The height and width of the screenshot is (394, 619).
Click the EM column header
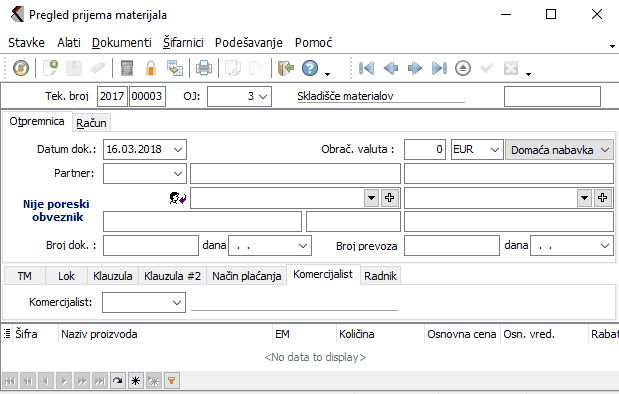pos(304,334)
